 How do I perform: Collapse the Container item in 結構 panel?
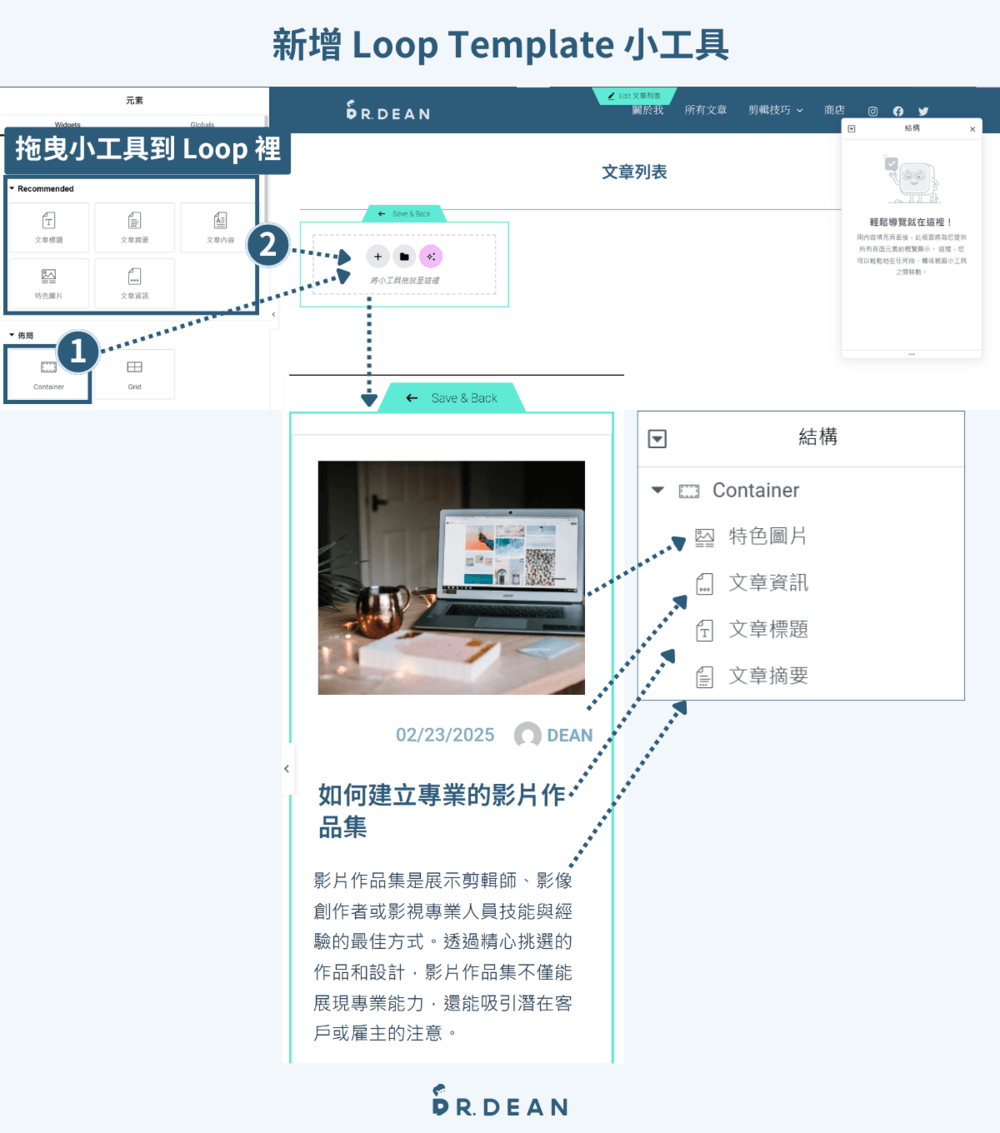659,490
